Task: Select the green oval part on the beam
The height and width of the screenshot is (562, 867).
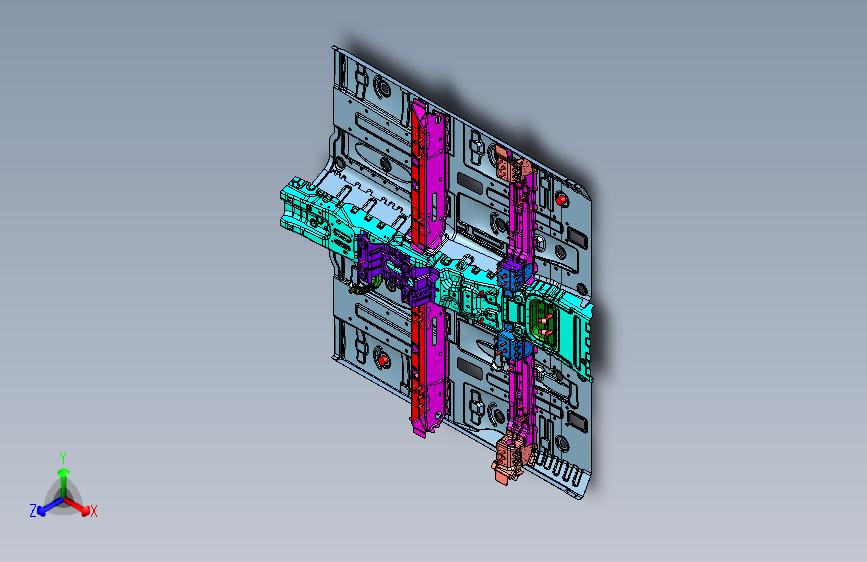Action: [545, 325]
